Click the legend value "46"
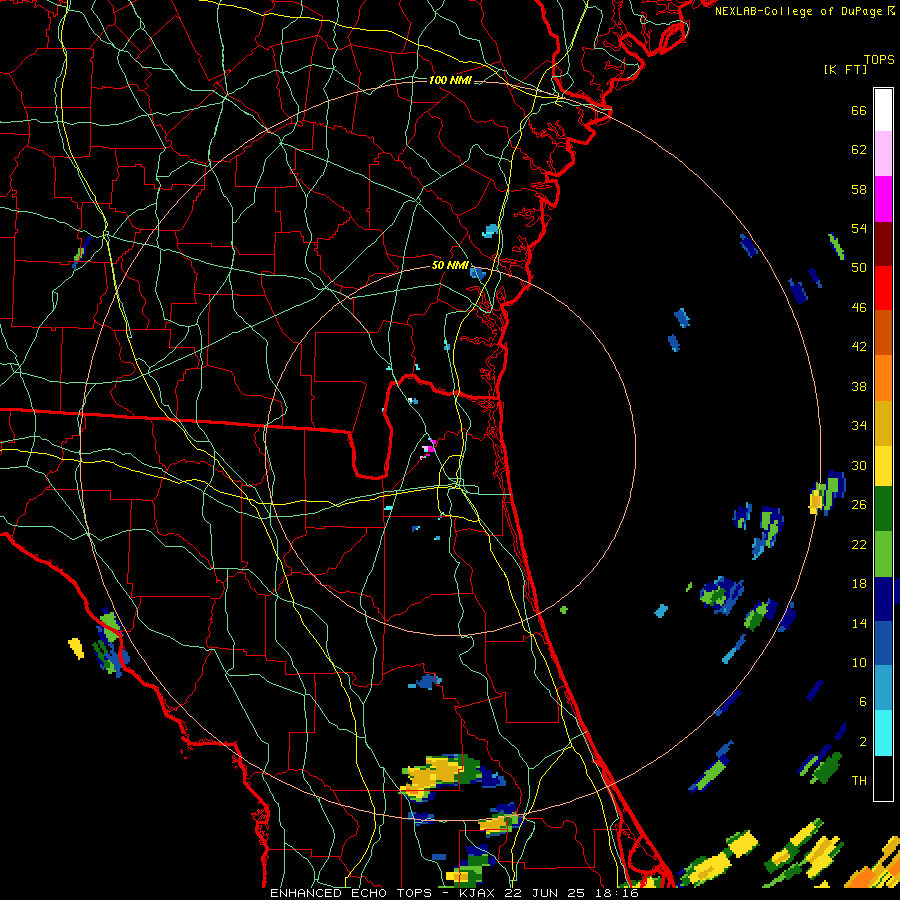Image resolution: width=900 pixels, height=900 pixels. (x=859, y=308)
